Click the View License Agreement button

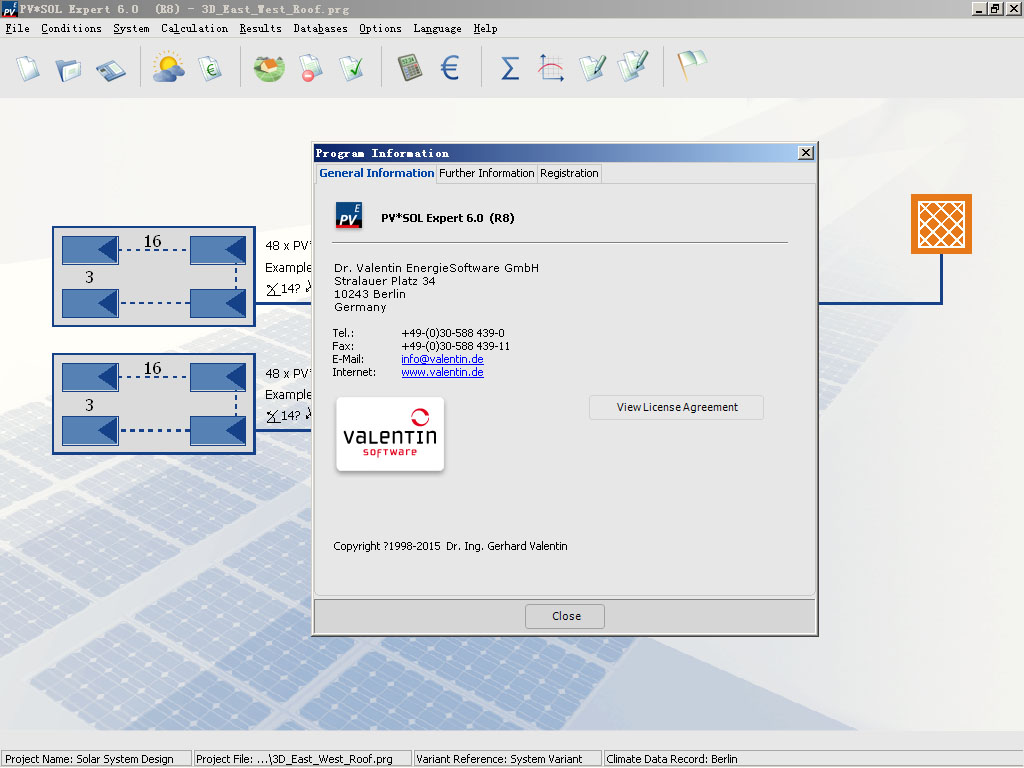point(677,408)
